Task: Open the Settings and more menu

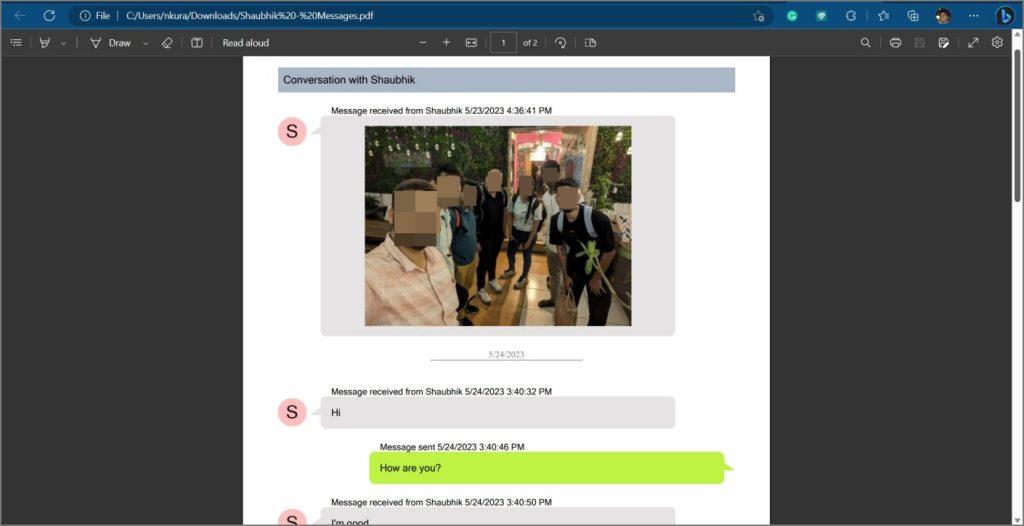Action: click(974, 16)
